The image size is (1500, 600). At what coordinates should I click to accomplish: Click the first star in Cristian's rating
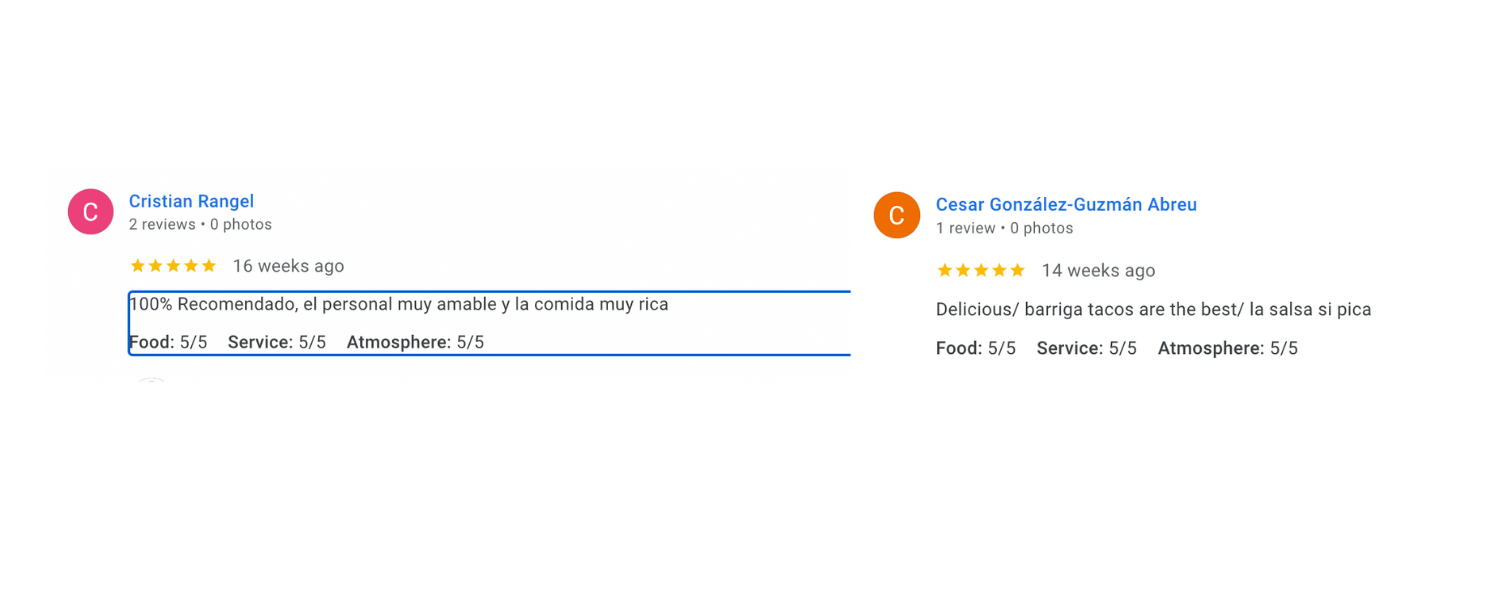coord(138,266)
